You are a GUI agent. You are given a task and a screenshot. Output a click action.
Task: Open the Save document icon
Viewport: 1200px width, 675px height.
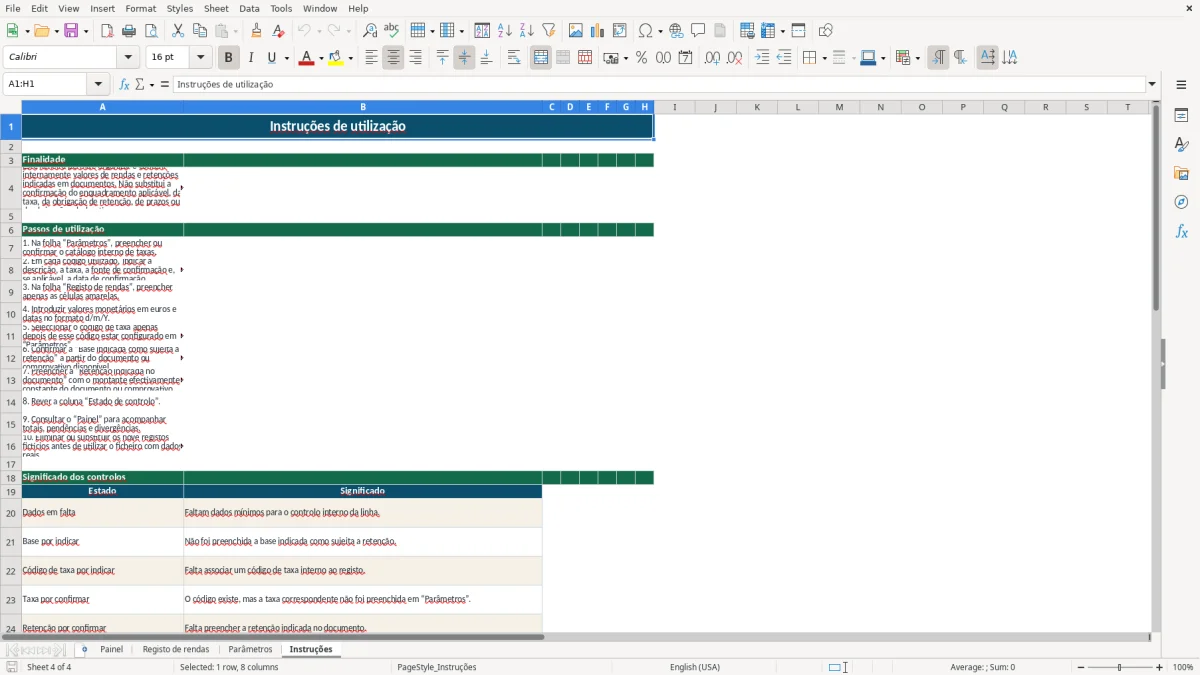tap(71, 31)
